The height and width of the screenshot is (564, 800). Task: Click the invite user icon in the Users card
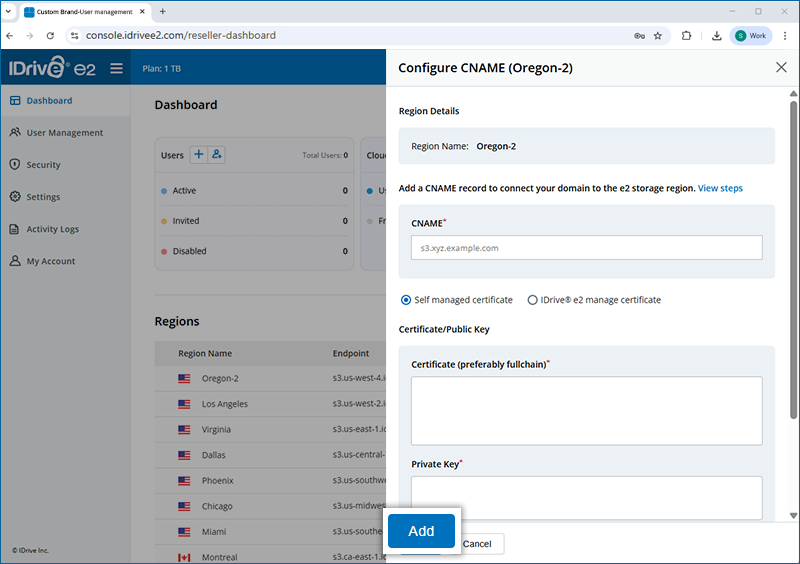[x=217, y=154]
